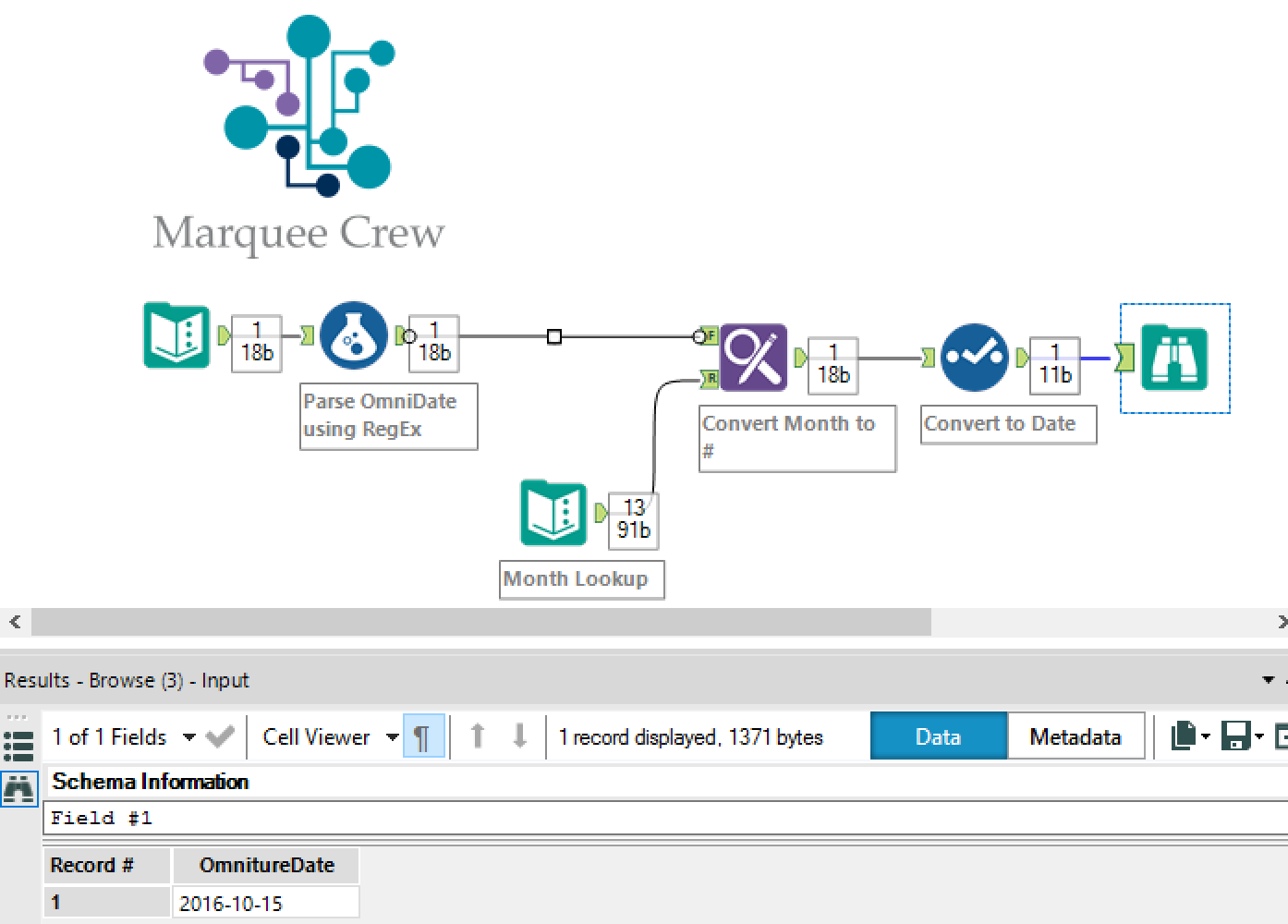The image size is (1288, 924).
Task: Click the down arrow record navigation
Action: pyautogui.click(x=520, y=736)
